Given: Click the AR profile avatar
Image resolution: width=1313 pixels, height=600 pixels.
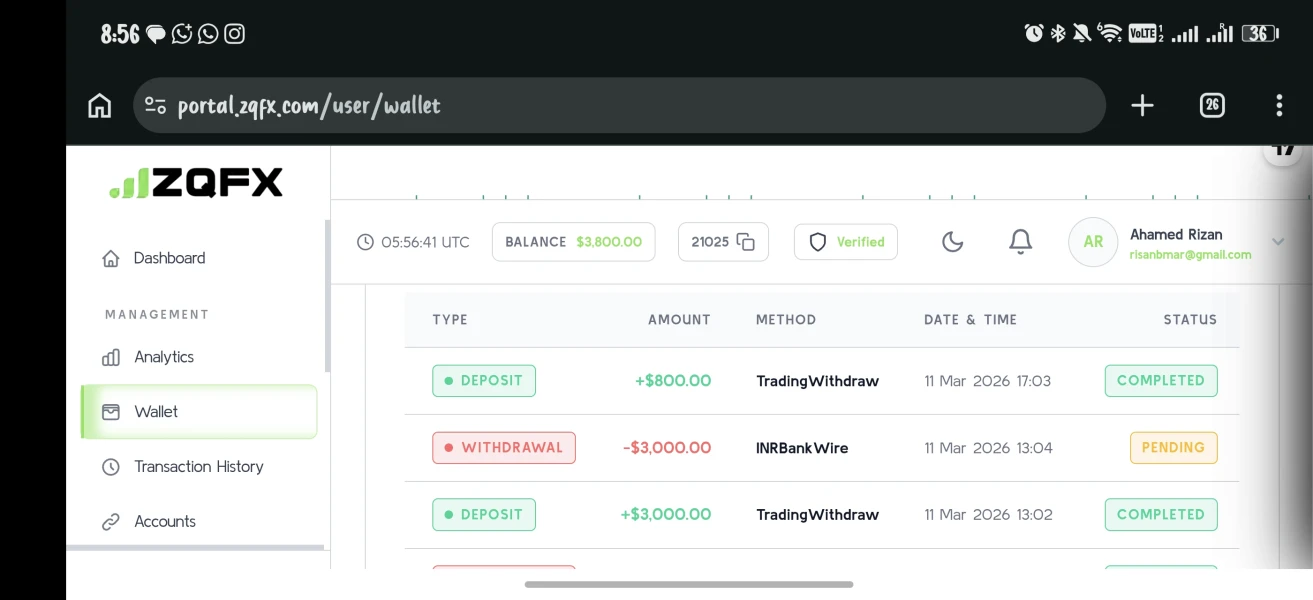Looking at the screenshot, I should (x=1093, y=242).
